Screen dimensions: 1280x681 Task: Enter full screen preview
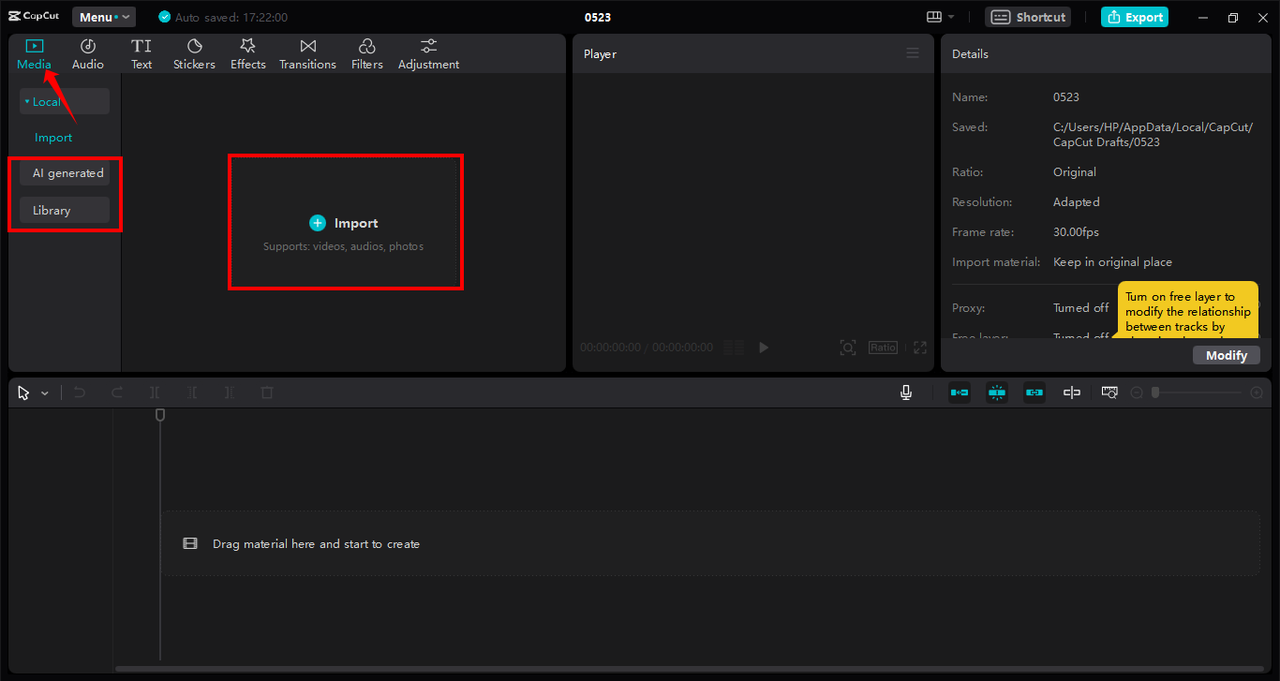pyautogui.click(x=920, y=347)
